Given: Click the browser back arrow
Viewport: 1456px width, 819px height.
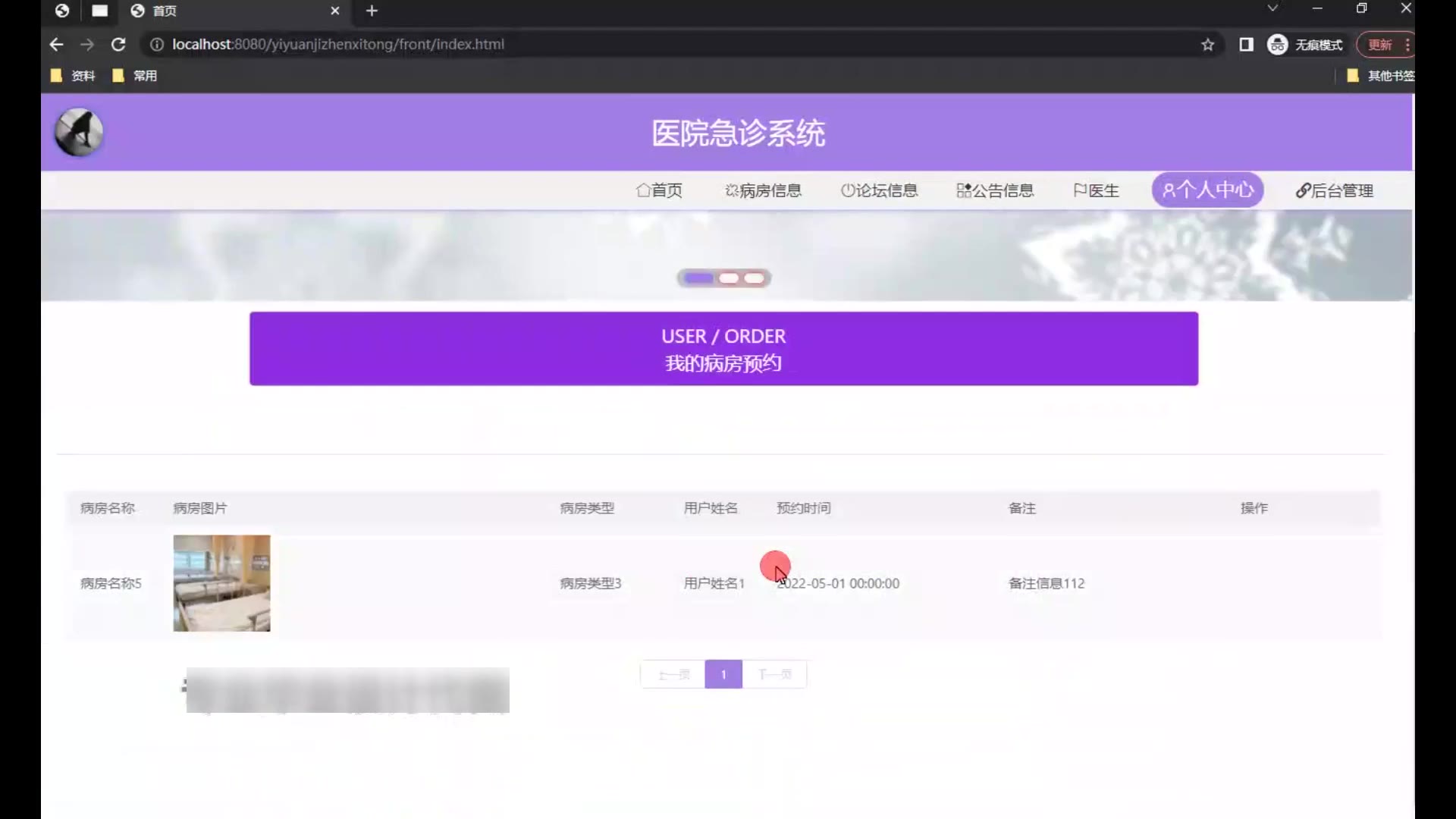Looking at the screenshot, I should [56, 45].
